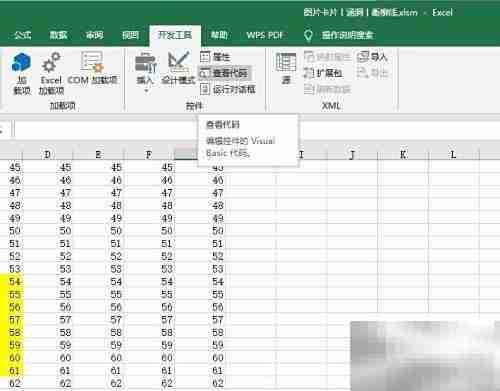This screenshot has height=391, width=500.
Task: Click 查看代码 view code button
Action: 224,73
